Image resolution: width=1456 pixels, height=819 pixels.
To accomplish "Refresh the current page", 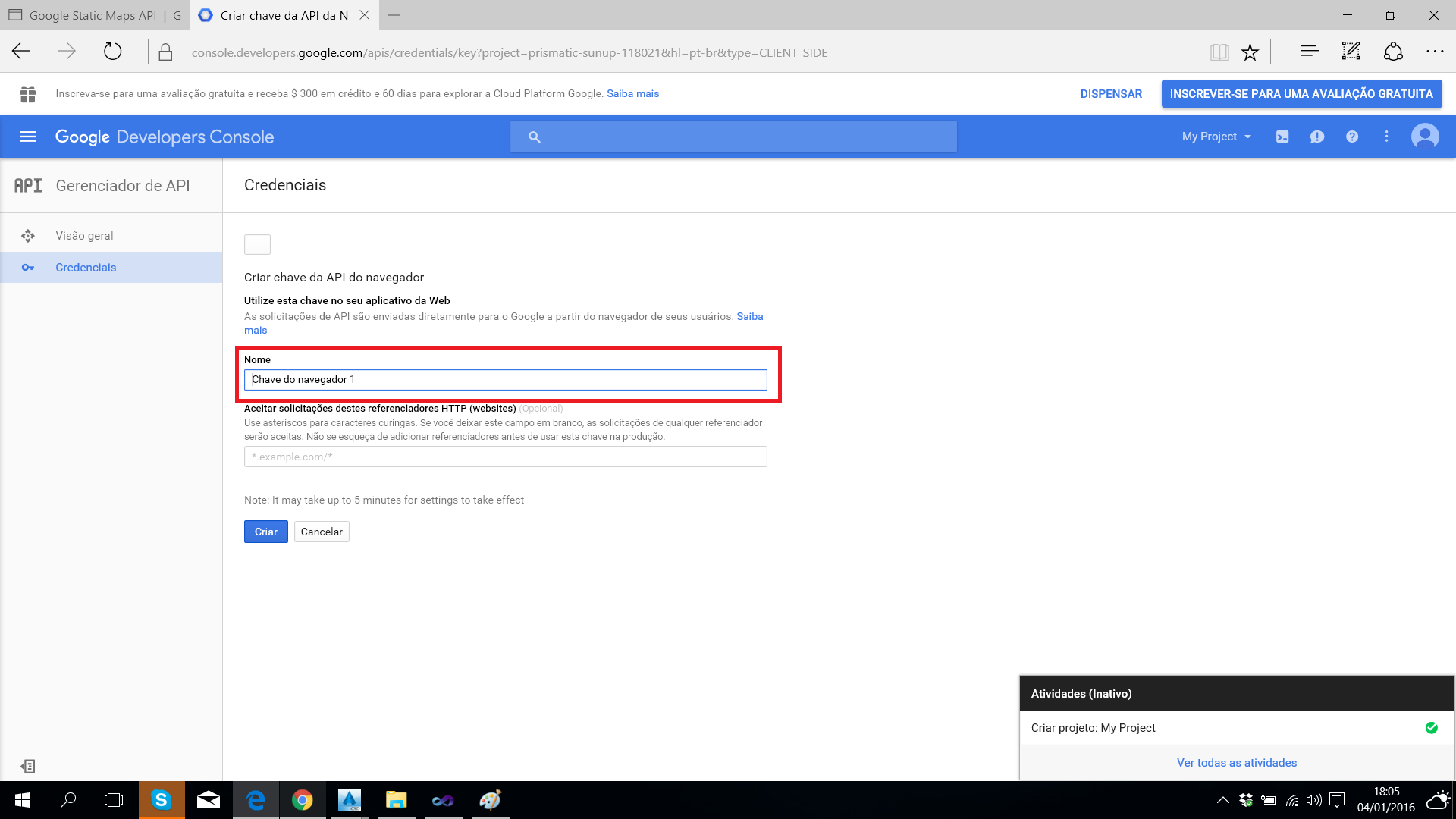I will tap(113, 52).
